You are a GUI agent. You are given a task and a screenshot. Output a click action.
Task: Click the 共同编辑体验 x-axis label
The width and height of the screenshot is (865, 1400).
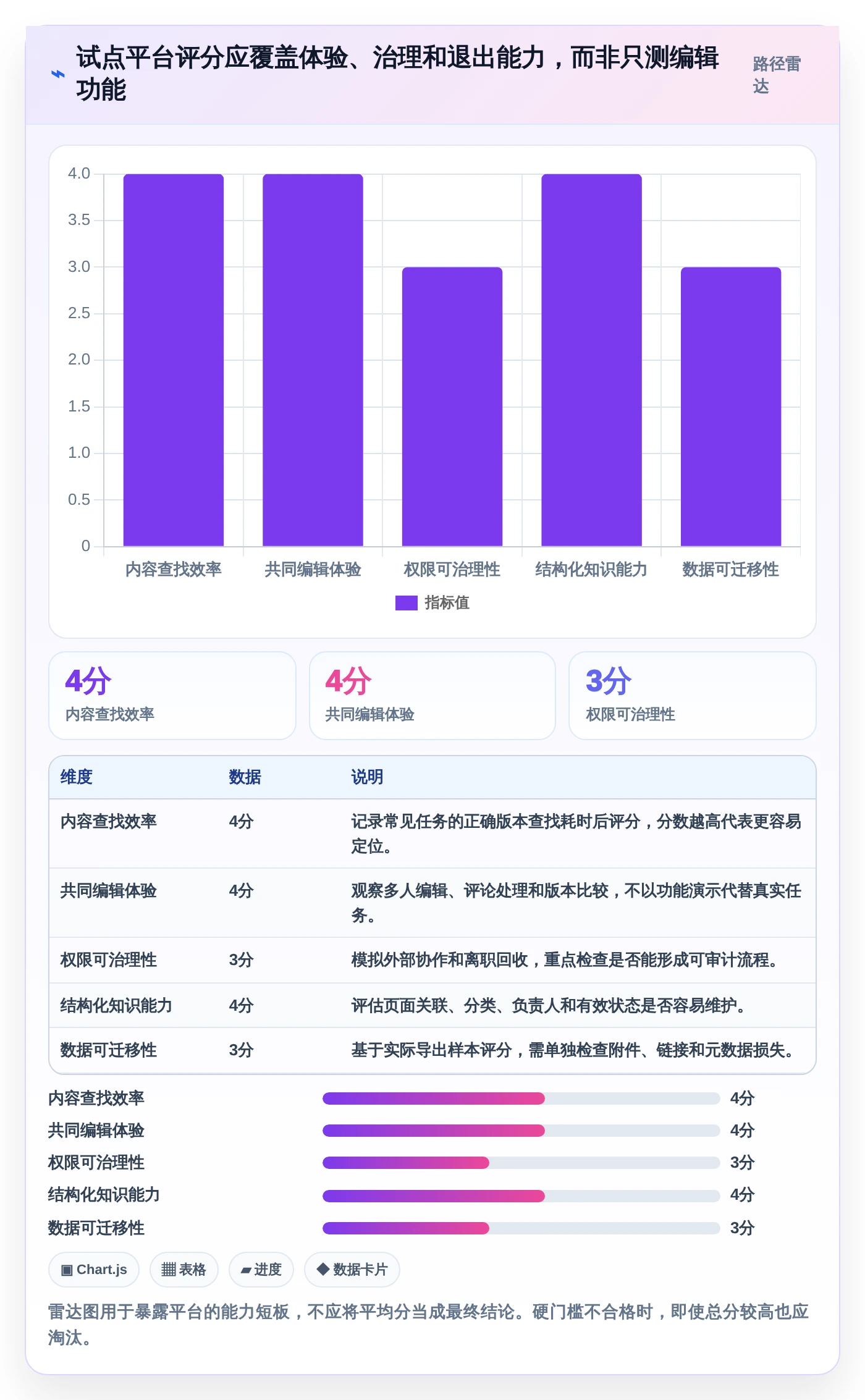pyautogui.click(x=313, y=570)
